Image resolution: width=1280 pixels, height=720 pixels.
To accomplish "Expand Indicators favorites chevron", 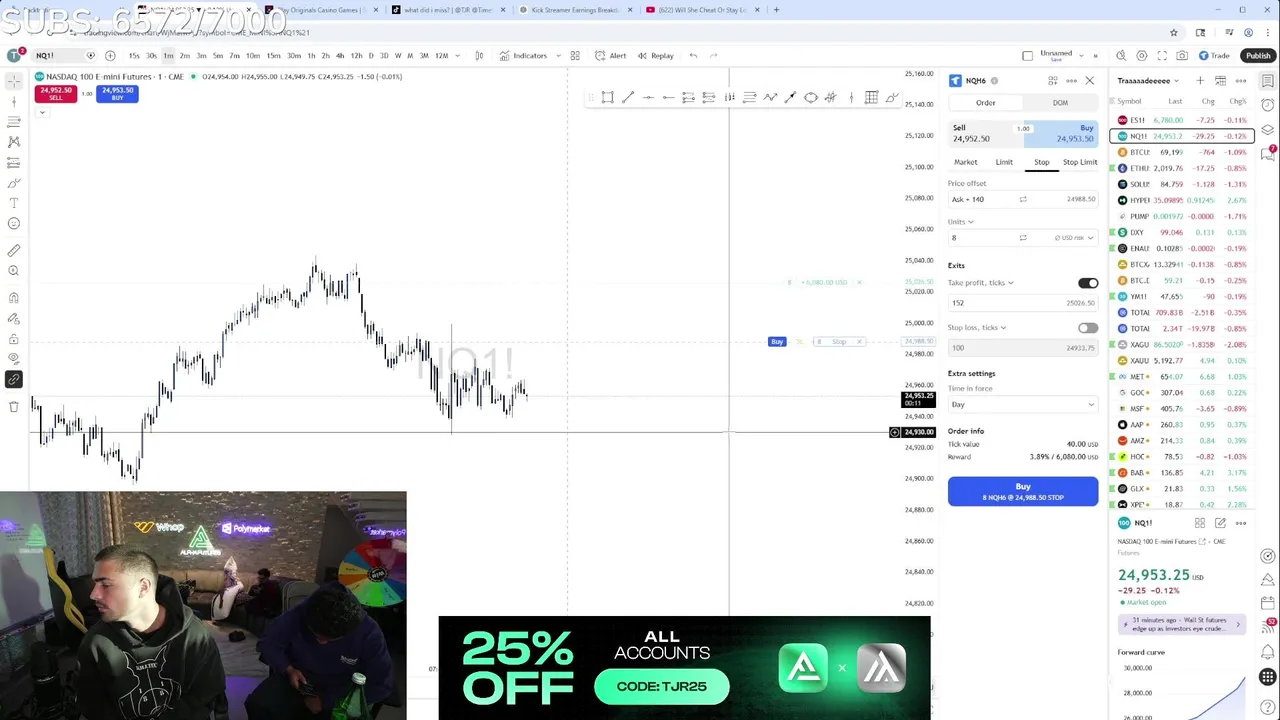I will coord(558,56).
